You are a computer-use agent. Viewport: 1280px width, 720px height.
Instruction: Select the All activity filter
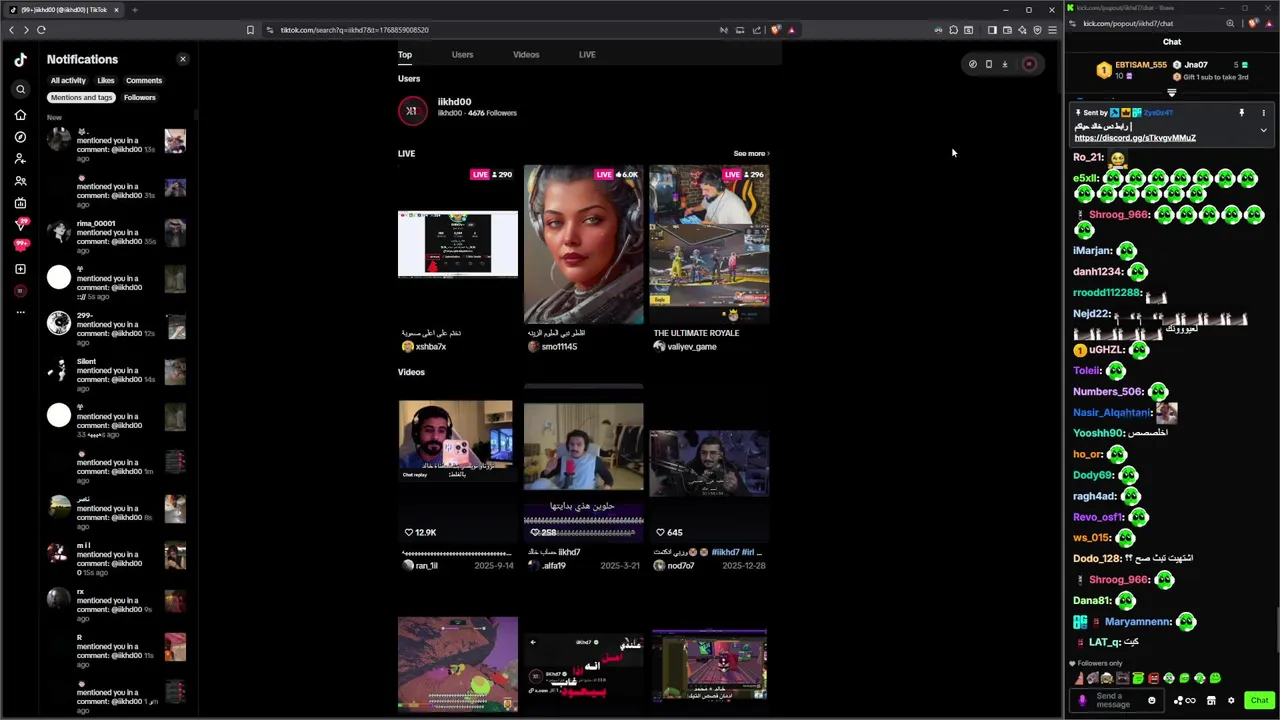tap(68, 80)
